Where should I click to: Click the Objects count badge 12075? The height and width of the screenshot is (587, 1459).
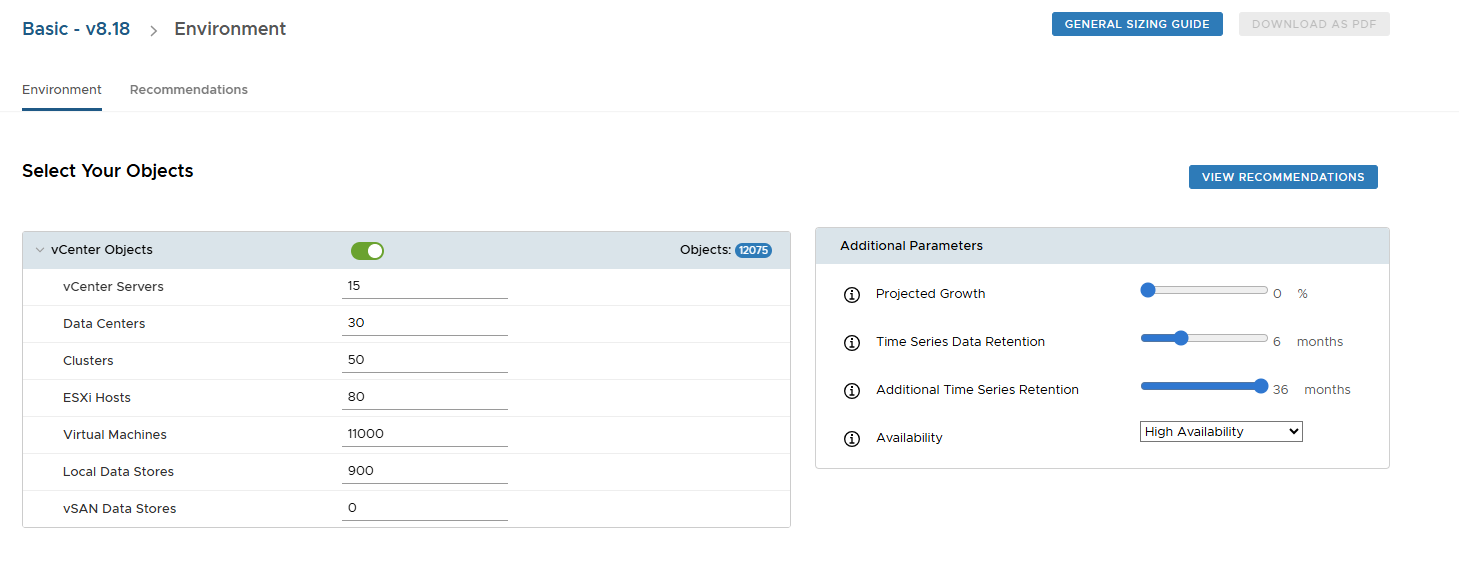[753, 250]
